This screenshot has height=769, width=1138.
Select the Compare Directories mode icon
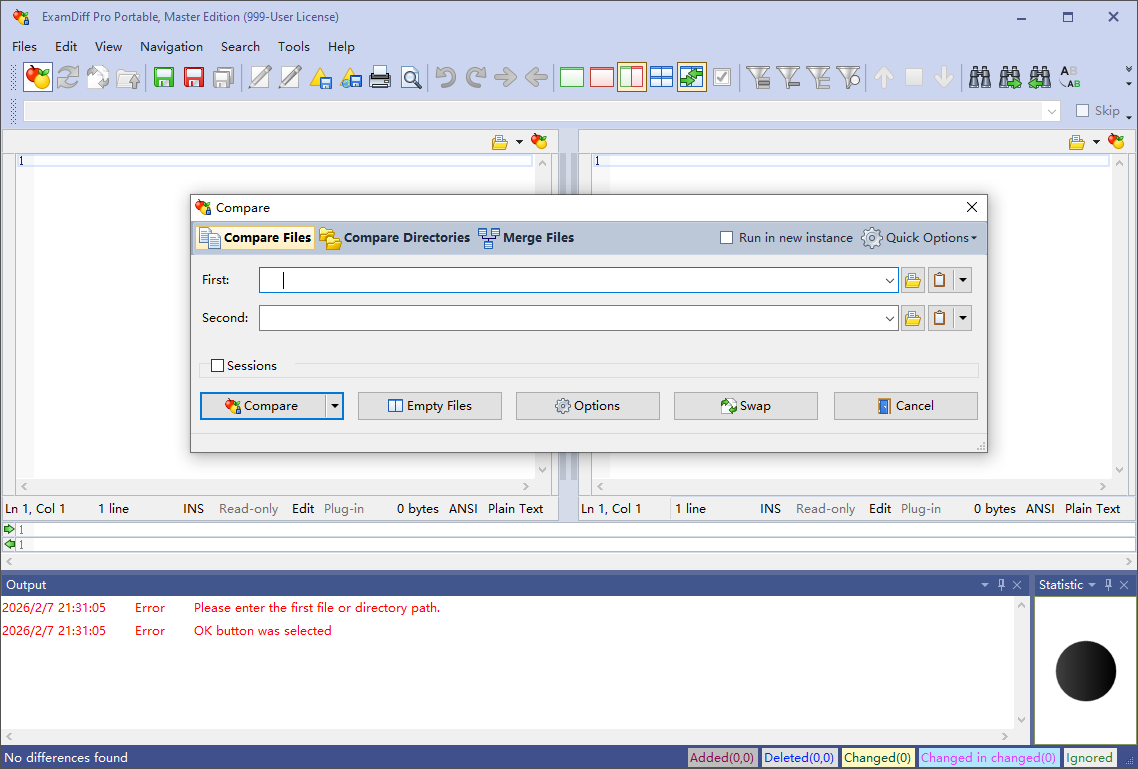coord(330,238)
